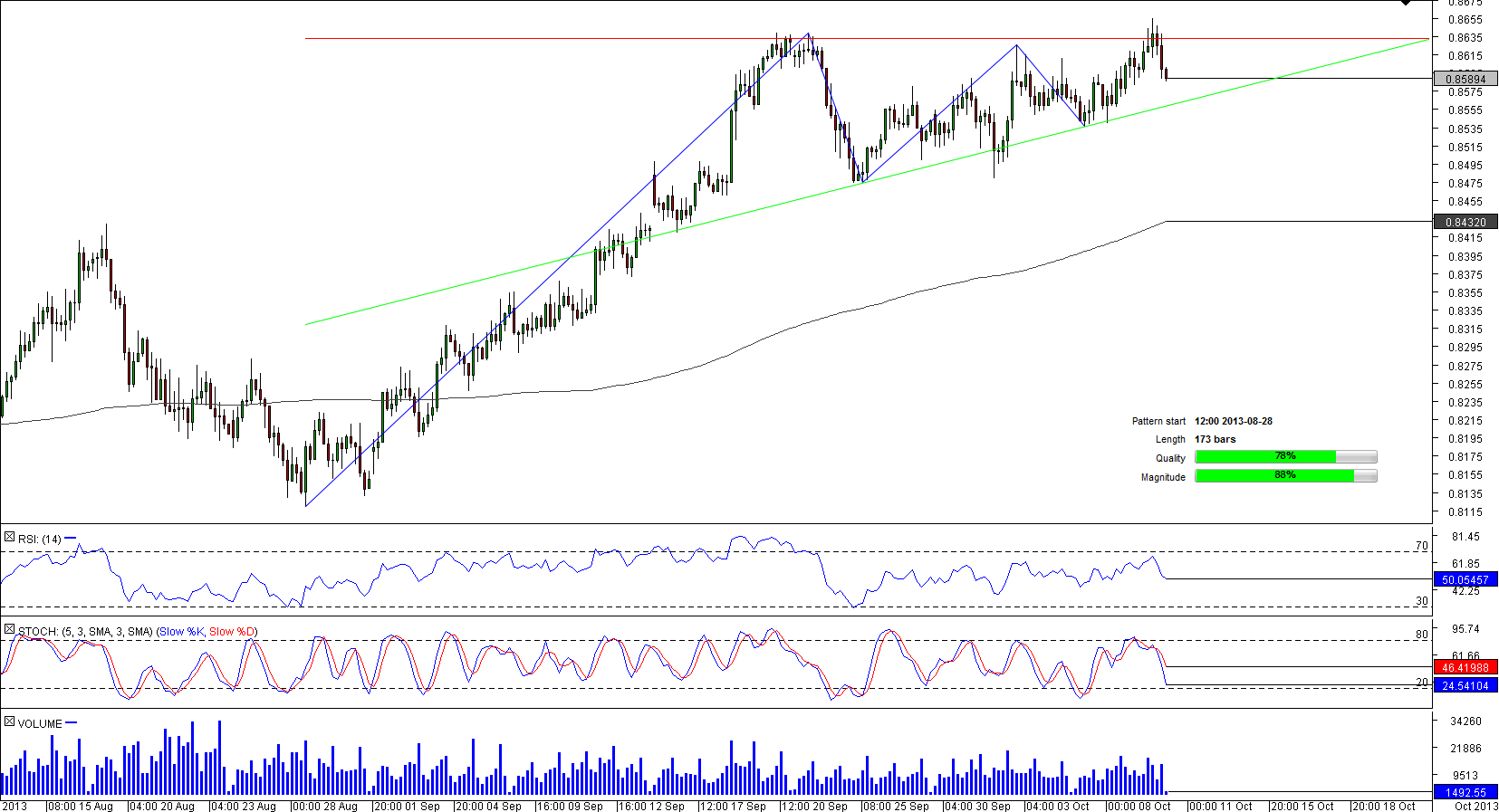Click the RSI: (14) indicator label
Screen dimensions: 1499x812
coord(39,540)
